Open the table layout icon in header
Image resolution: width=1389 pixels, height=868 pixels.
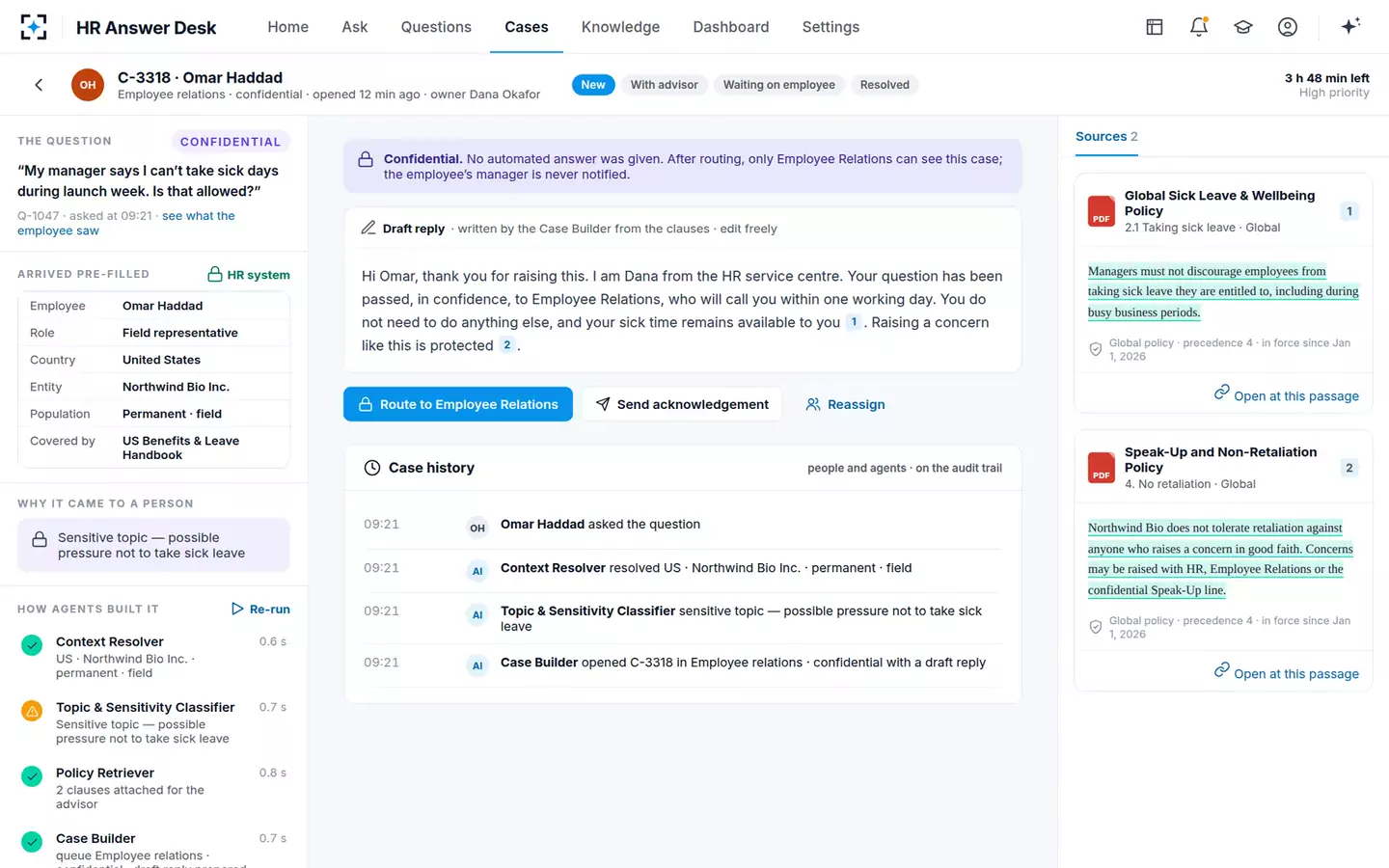pyautogui.click(x=1155, y=27)
